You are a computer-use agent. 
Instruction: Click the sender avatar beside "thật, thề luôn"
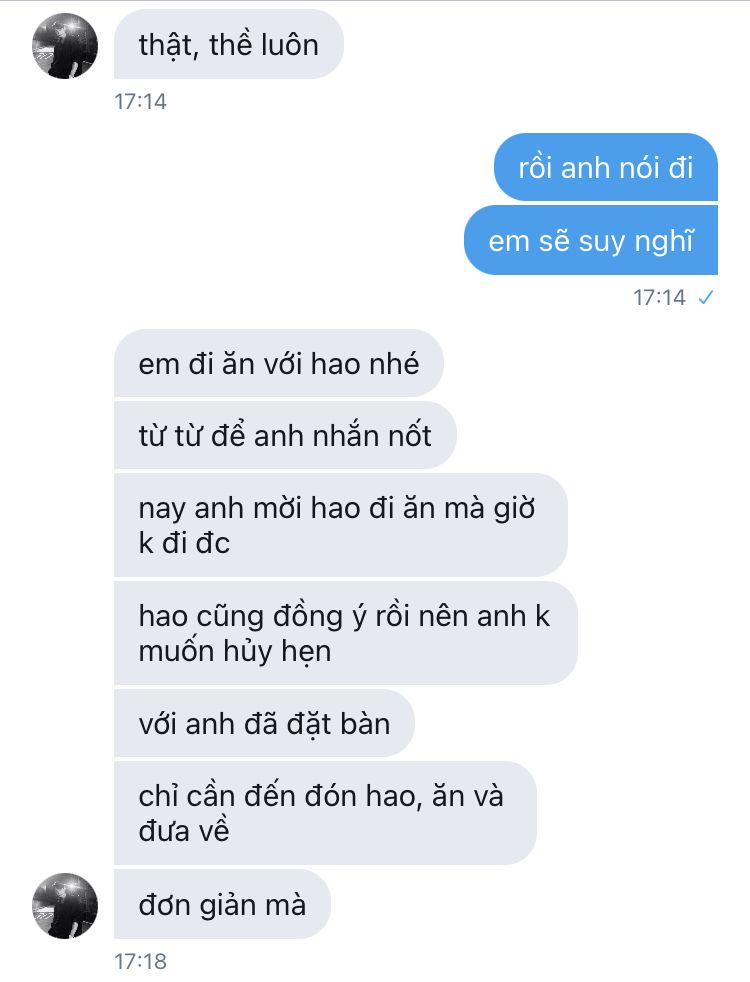pyautogui.click(x=65, y=46)
